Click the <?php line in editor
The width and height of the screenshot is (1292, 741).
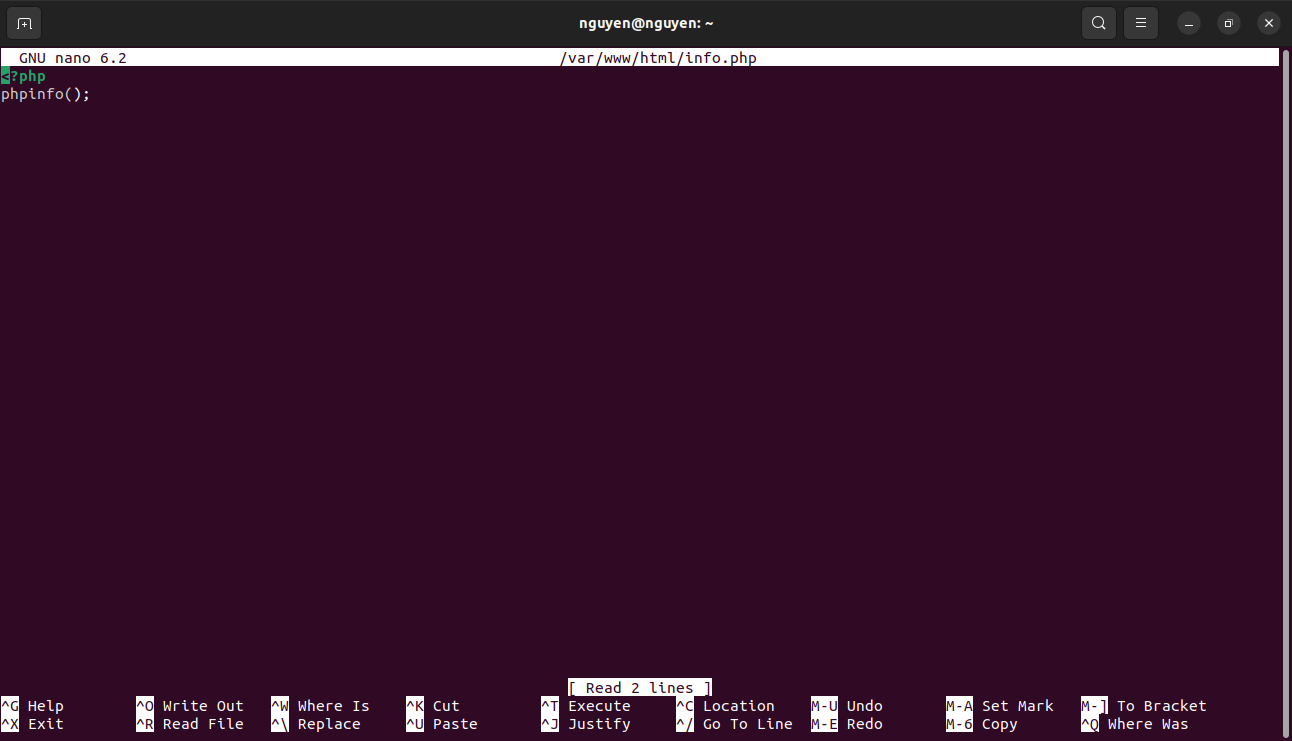[23, 76]
